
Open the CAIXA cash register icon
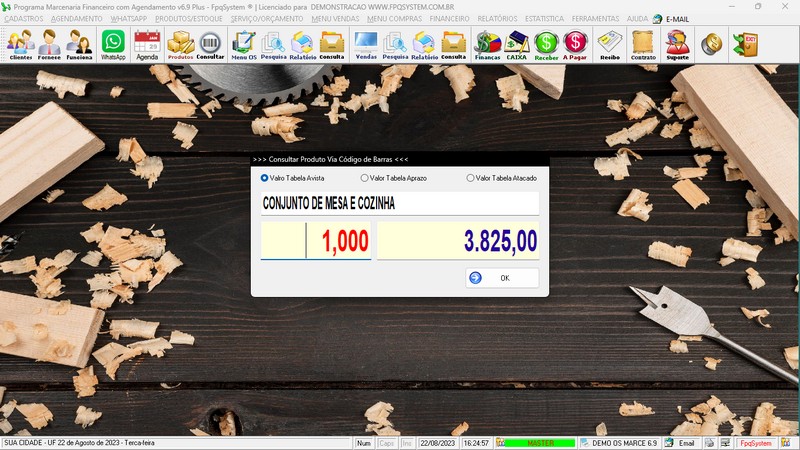516,45
